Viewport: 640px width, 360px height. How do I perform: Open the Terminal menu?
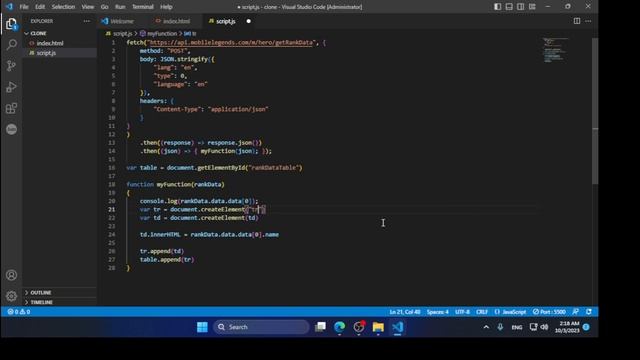[x=143, y=7]
